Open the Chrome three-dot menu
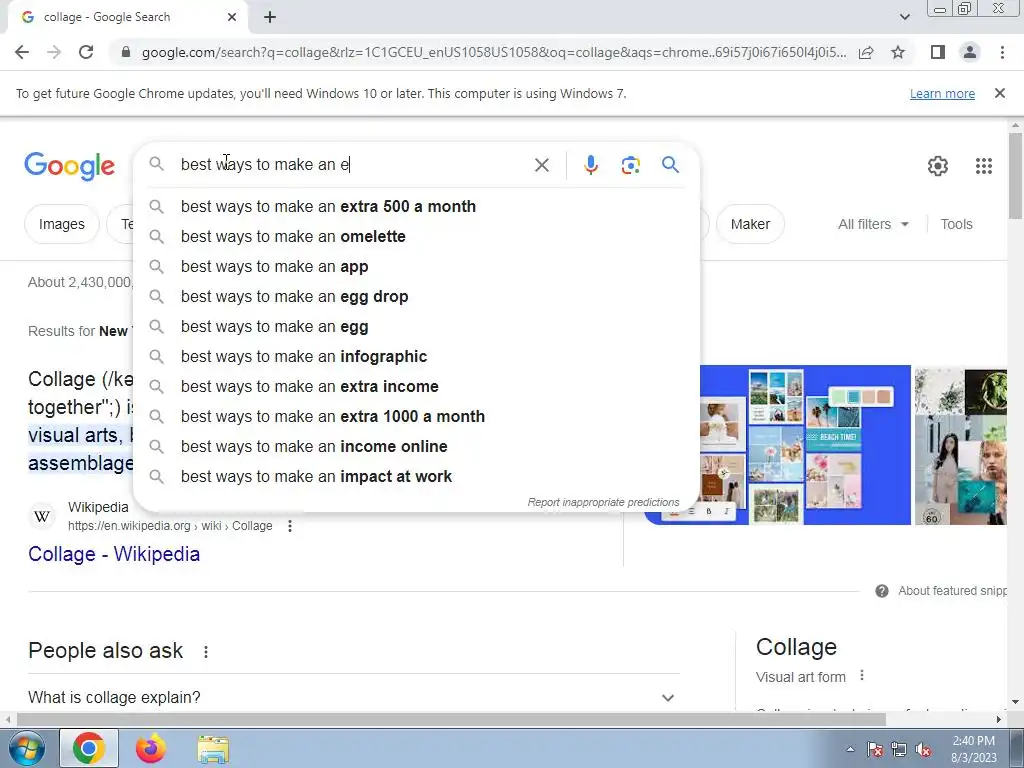The width and height of the screenshot is (1024, 768). tap(1002, 52)
